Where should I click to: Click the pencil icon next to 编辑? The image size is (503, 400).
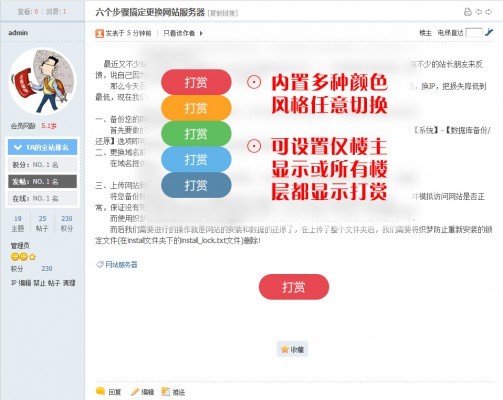click(135, 392)
